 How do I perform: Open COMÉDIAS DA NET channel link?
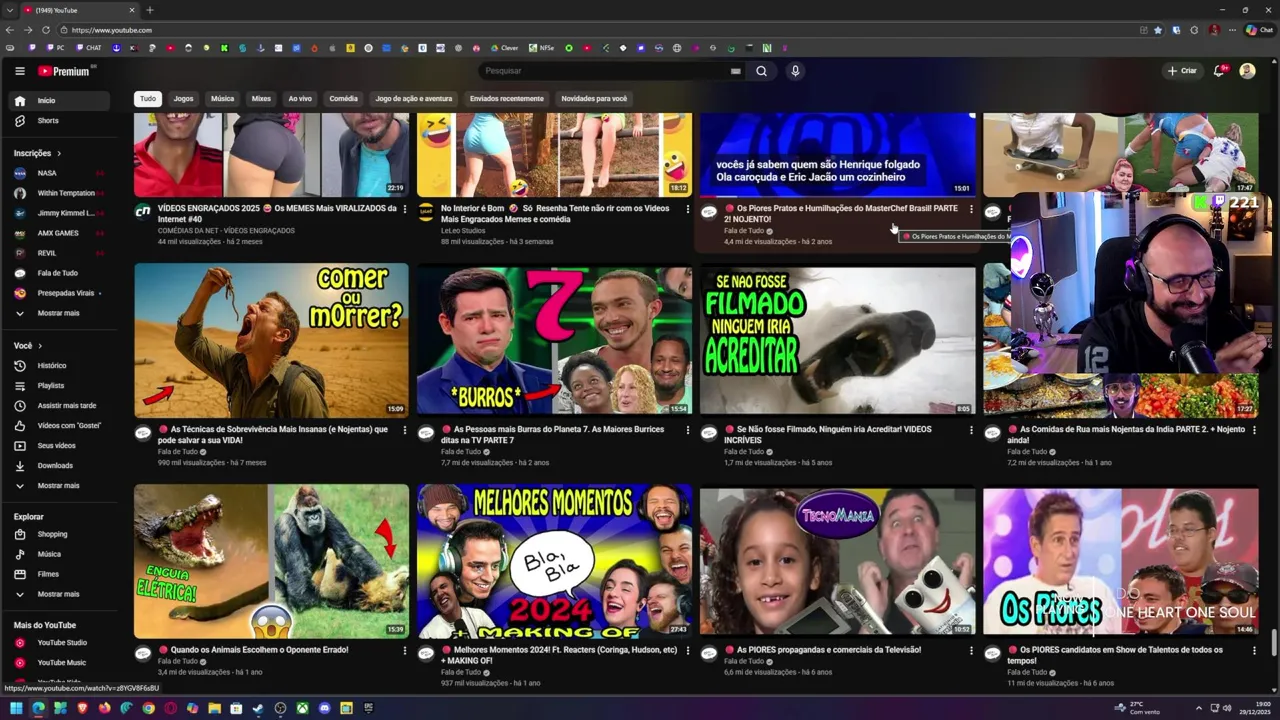coord(226,231)
